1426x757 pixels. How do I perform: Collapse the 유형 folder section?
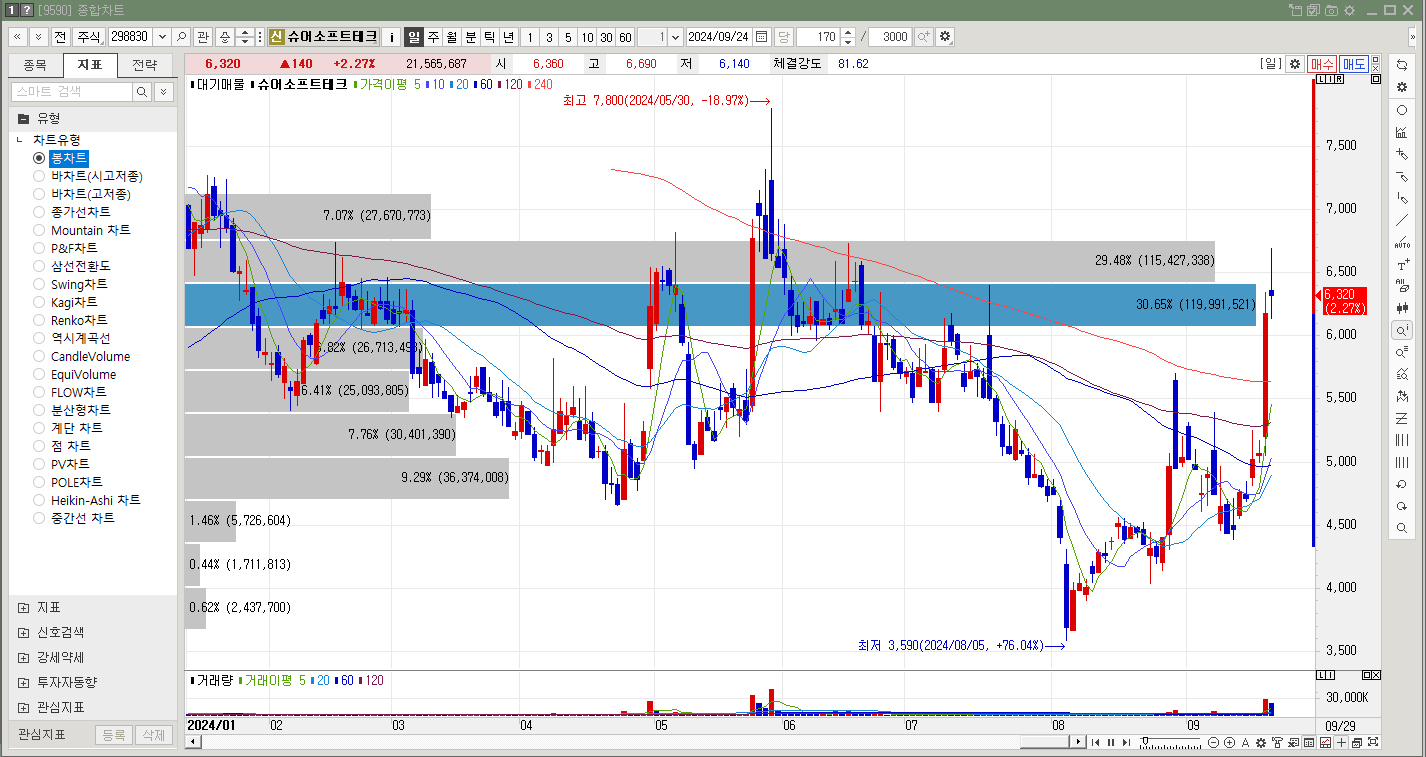pos(23,118)
